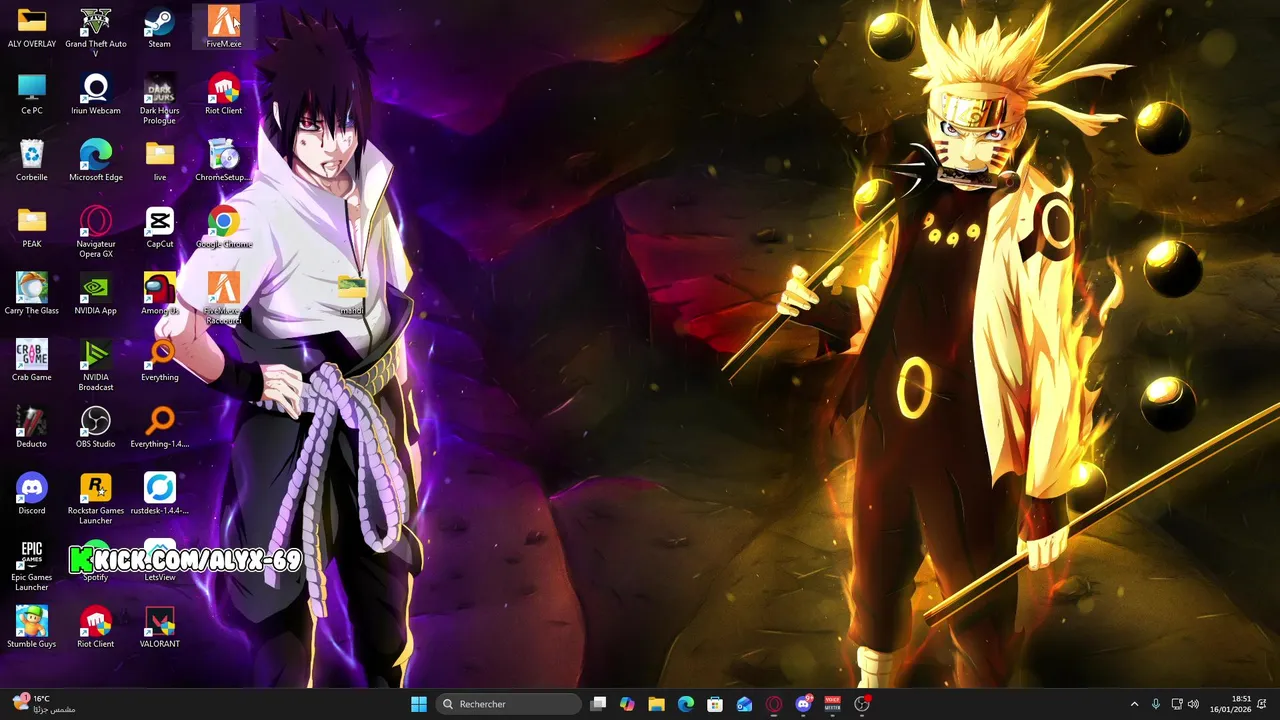Launch the Everything search app icon

(x=159, y=361)
